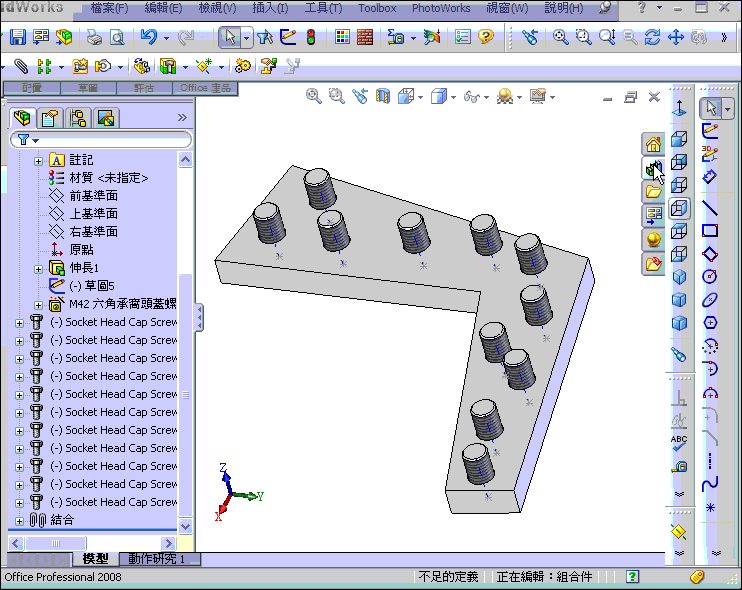Click the Rotate View icon

pos(653,37)
